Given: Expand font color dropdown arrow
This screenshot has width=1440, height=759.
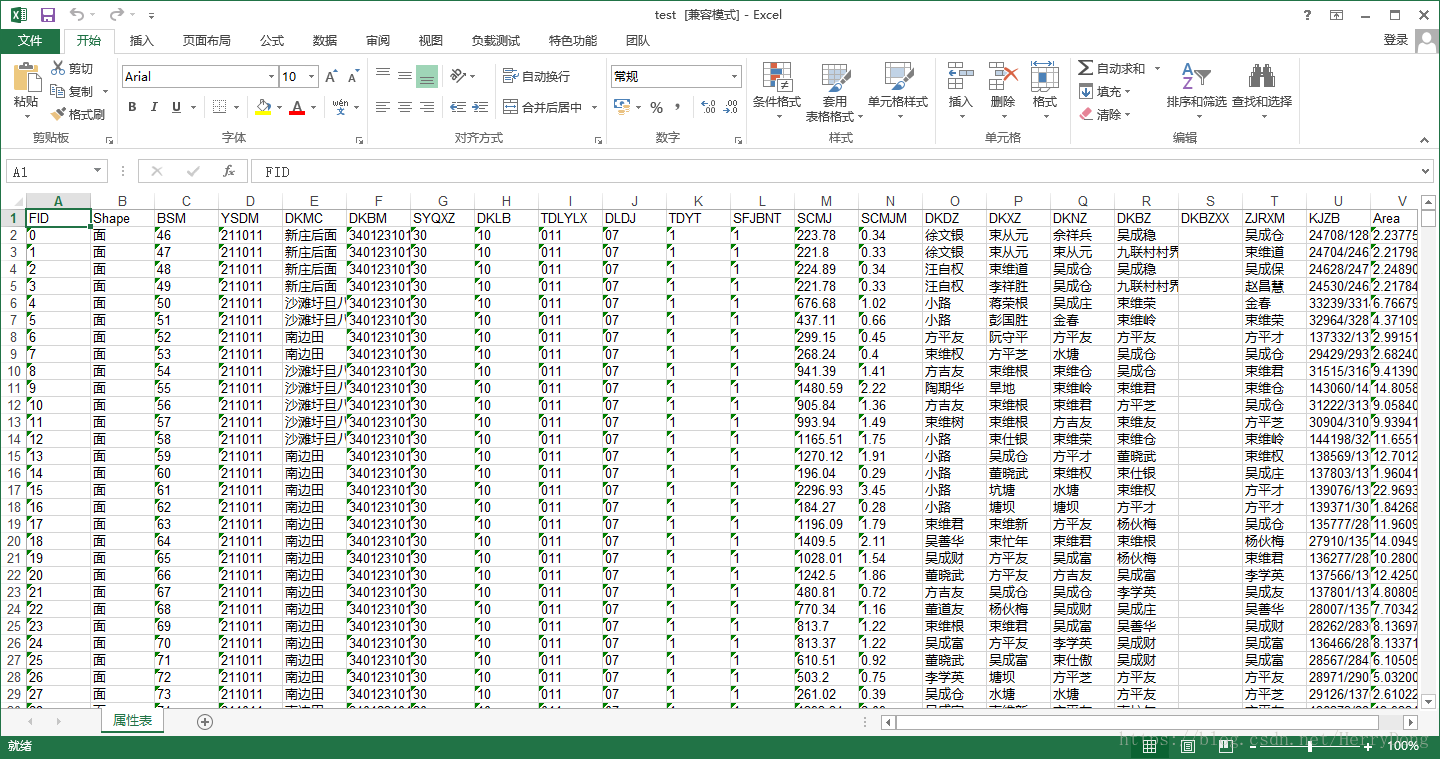Looking at the screenshot, I should coord(313,107).
